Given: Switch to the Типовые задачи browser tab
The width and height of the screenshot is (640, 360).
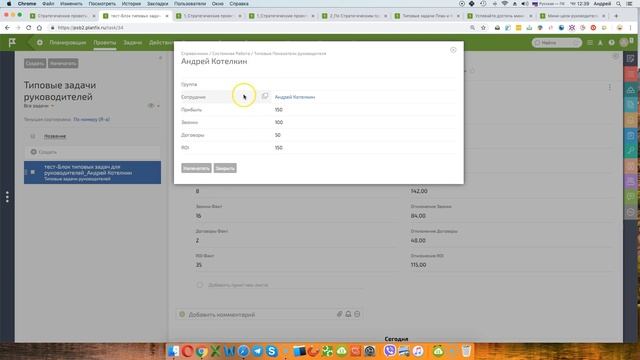Looking at the screenshot, I should point(427,16).
